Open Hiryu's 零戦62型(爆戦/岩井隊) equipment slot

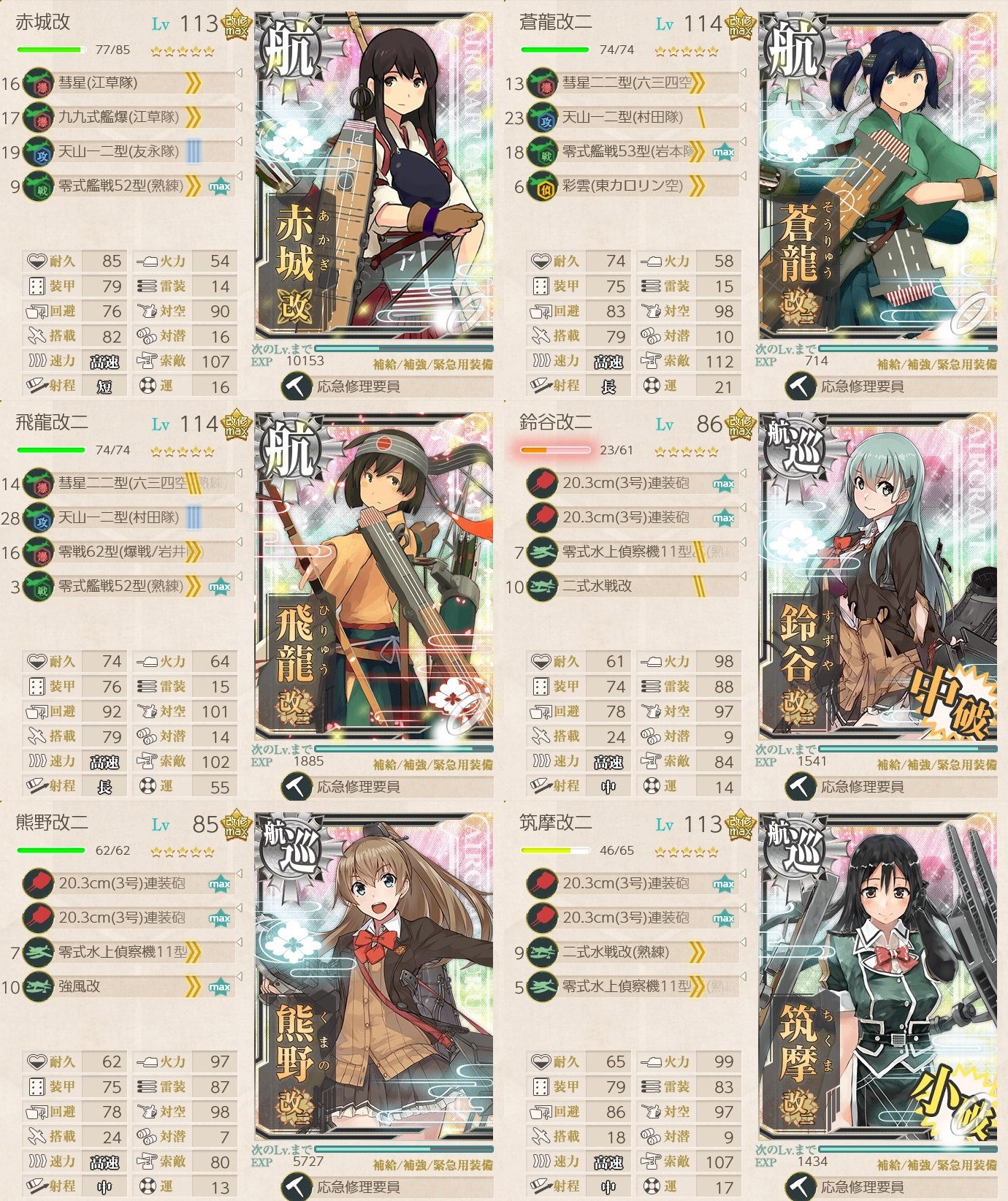(x=129, y=552)
